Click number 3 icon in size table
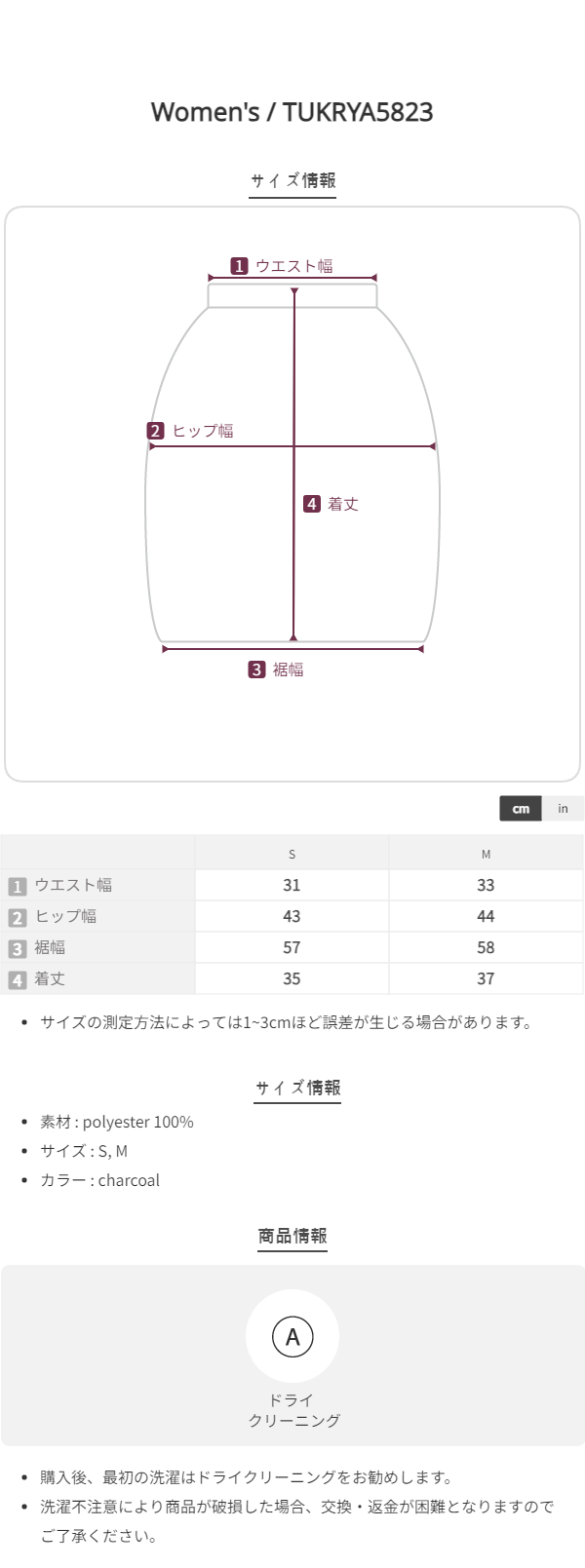The image size is (585, 1568). pyautogui.click(x=17, y=948)
